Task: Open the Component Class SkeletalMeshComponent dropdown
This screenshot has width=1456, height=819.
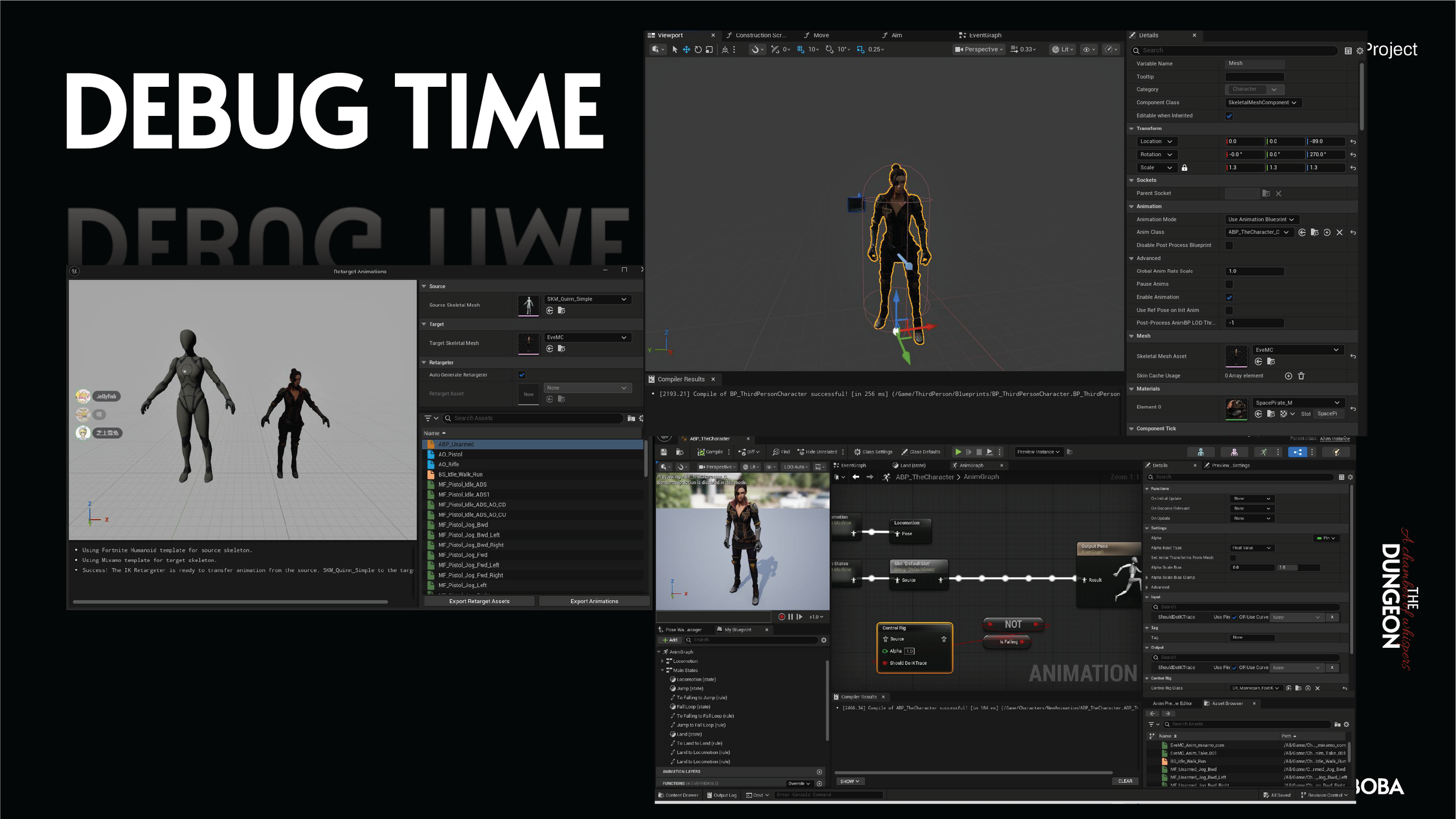Action: pyautogui.click(x=1263, y=103)
